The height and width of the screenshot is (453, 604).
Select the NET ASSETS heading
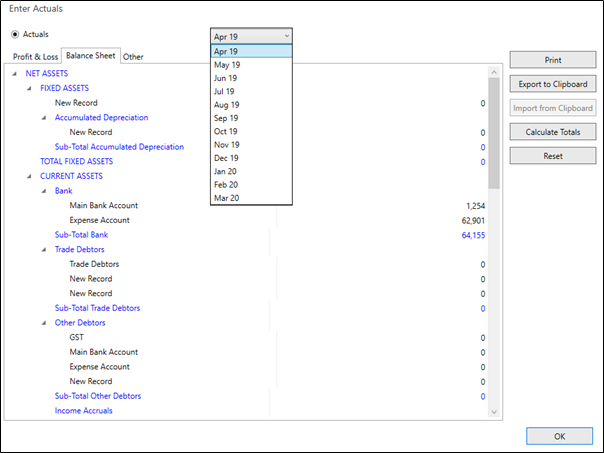pyautogui.click(x=47, y=74)
